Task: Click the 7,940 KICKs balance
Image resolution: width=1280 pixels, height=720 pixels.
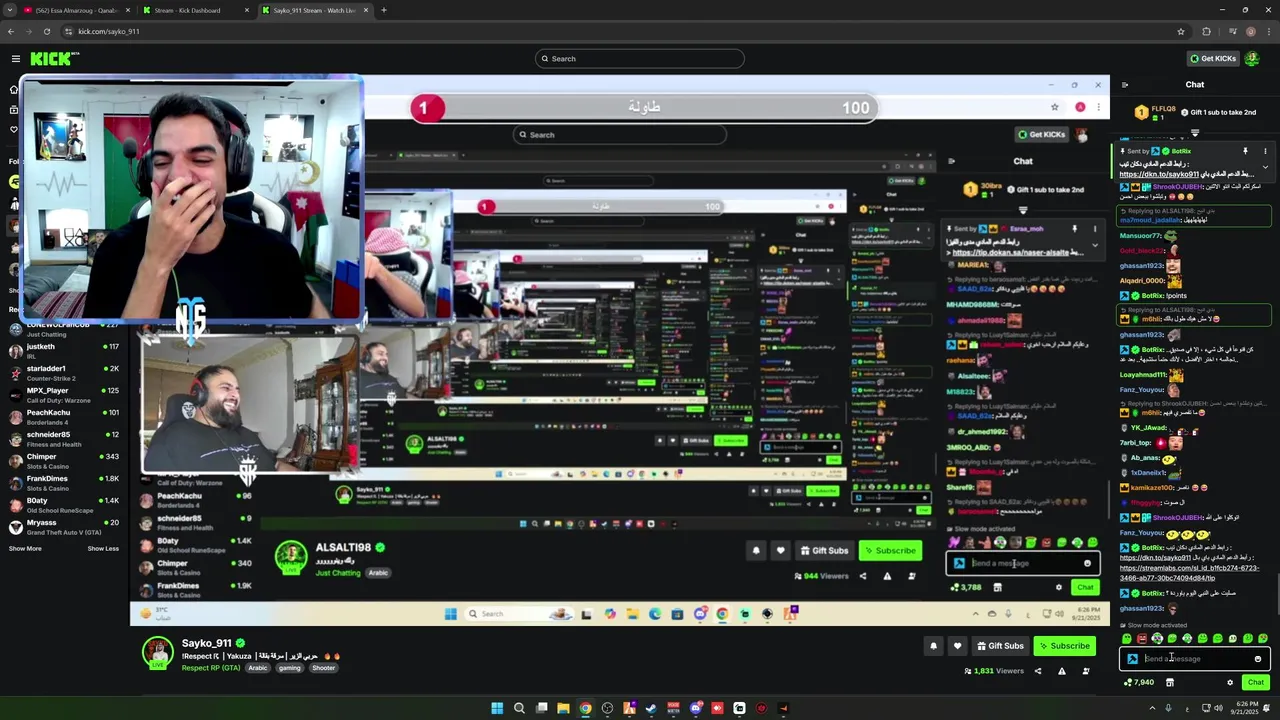Action: click(x=1139, y=683)
